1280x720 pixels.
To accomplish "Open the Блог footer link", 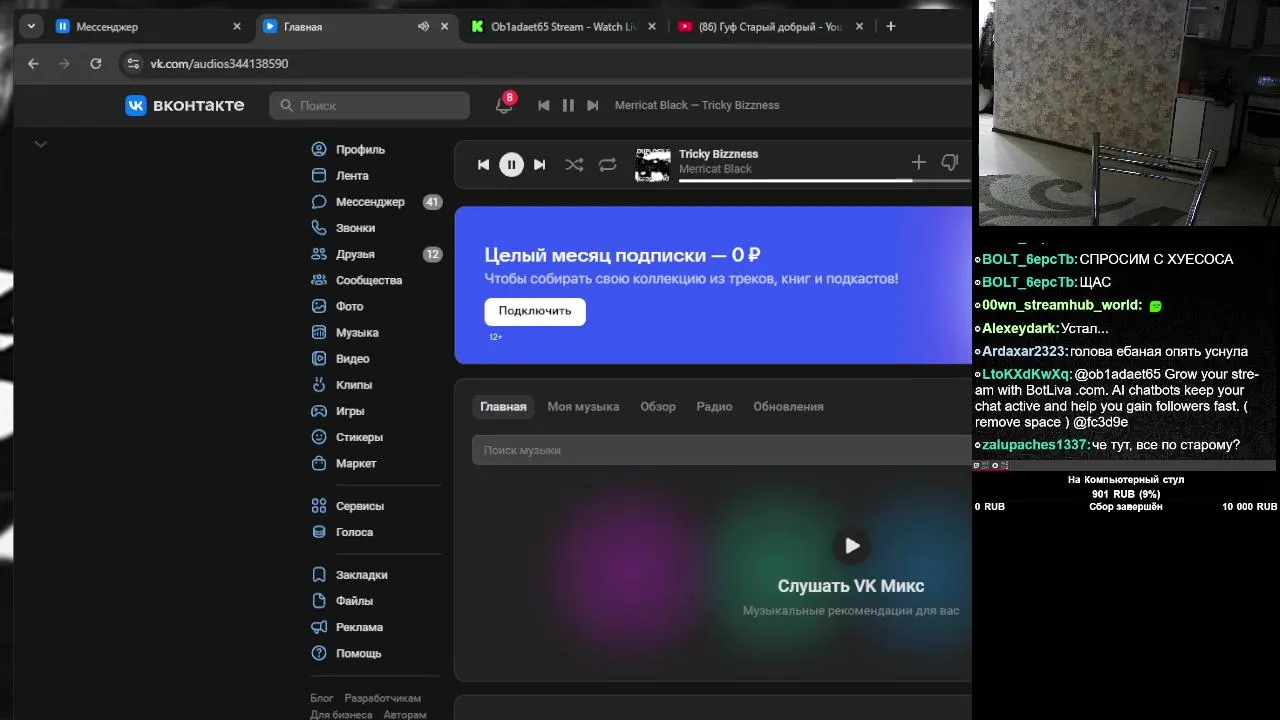I will (322, 698).
